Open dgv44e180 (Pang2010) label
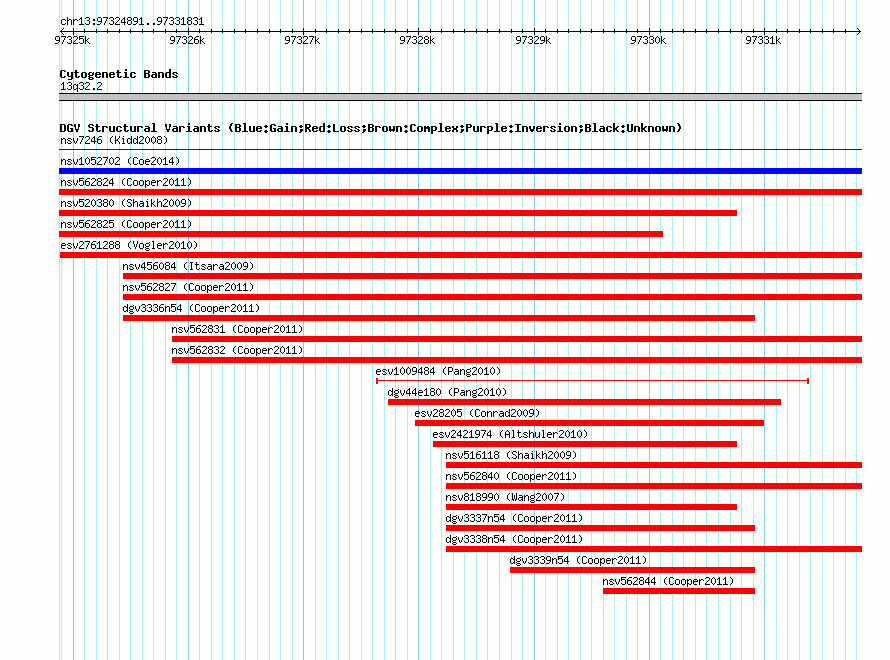Image resolution: width=890 pixels, height=660 pixels. pyautogui.click(x=447, y=392)
